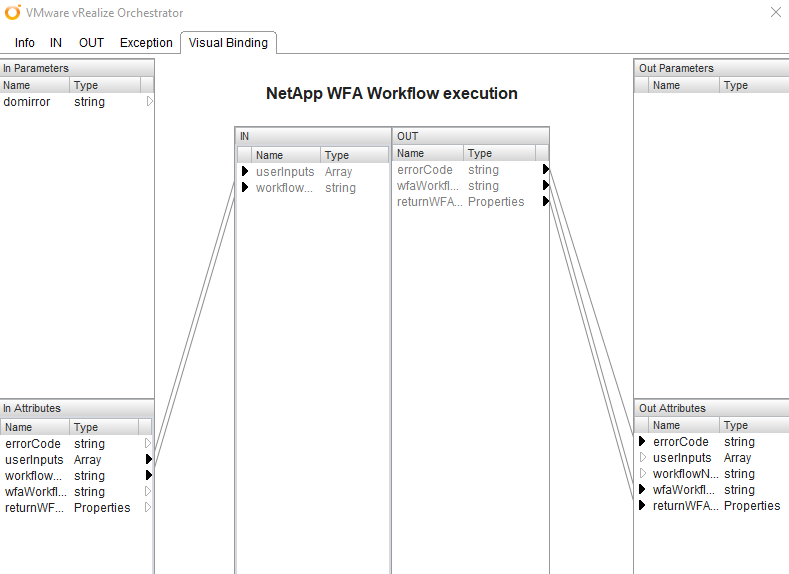Click the vRealize Orchestrator logo icon
The width and height of the screenshot is (789, 574).
[x=13, y=12]
